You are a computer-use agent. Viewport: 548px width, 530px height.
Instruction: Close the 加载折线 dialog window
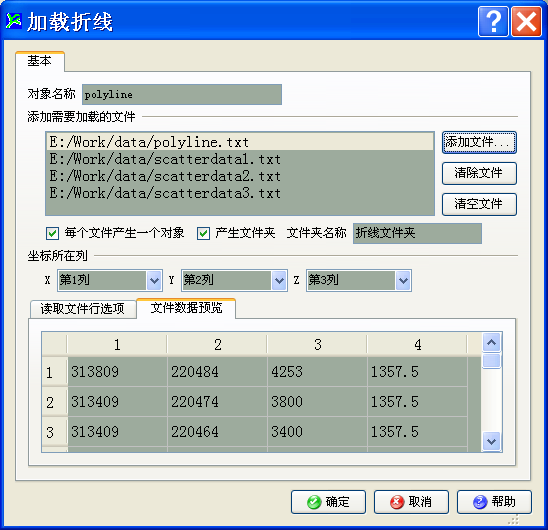click(526, 22)
